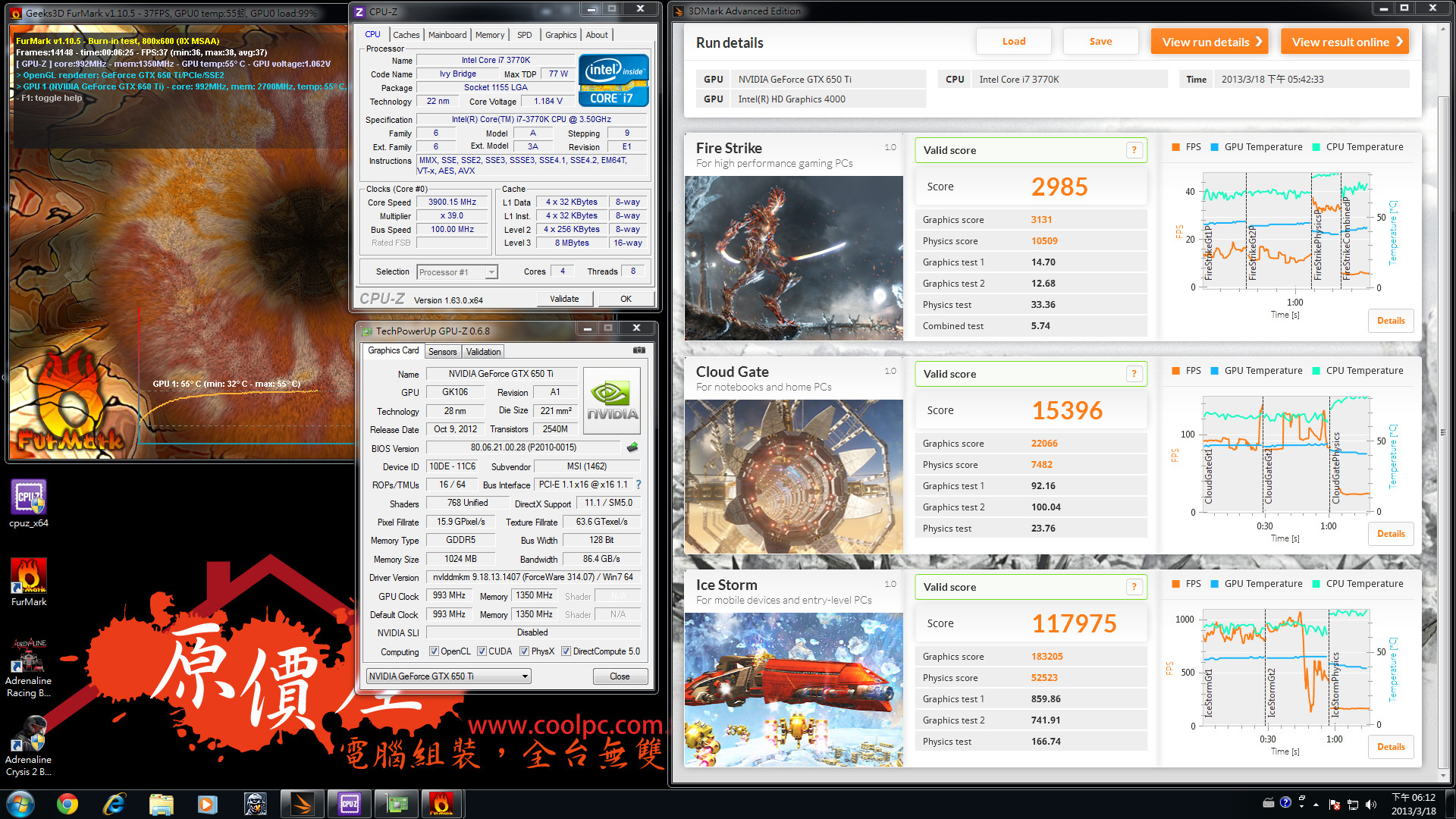Click 3DMark vertical scrollbar down arrow
The height and width of the screenshot is (819, 1456).
click(x=1443, y=776)
